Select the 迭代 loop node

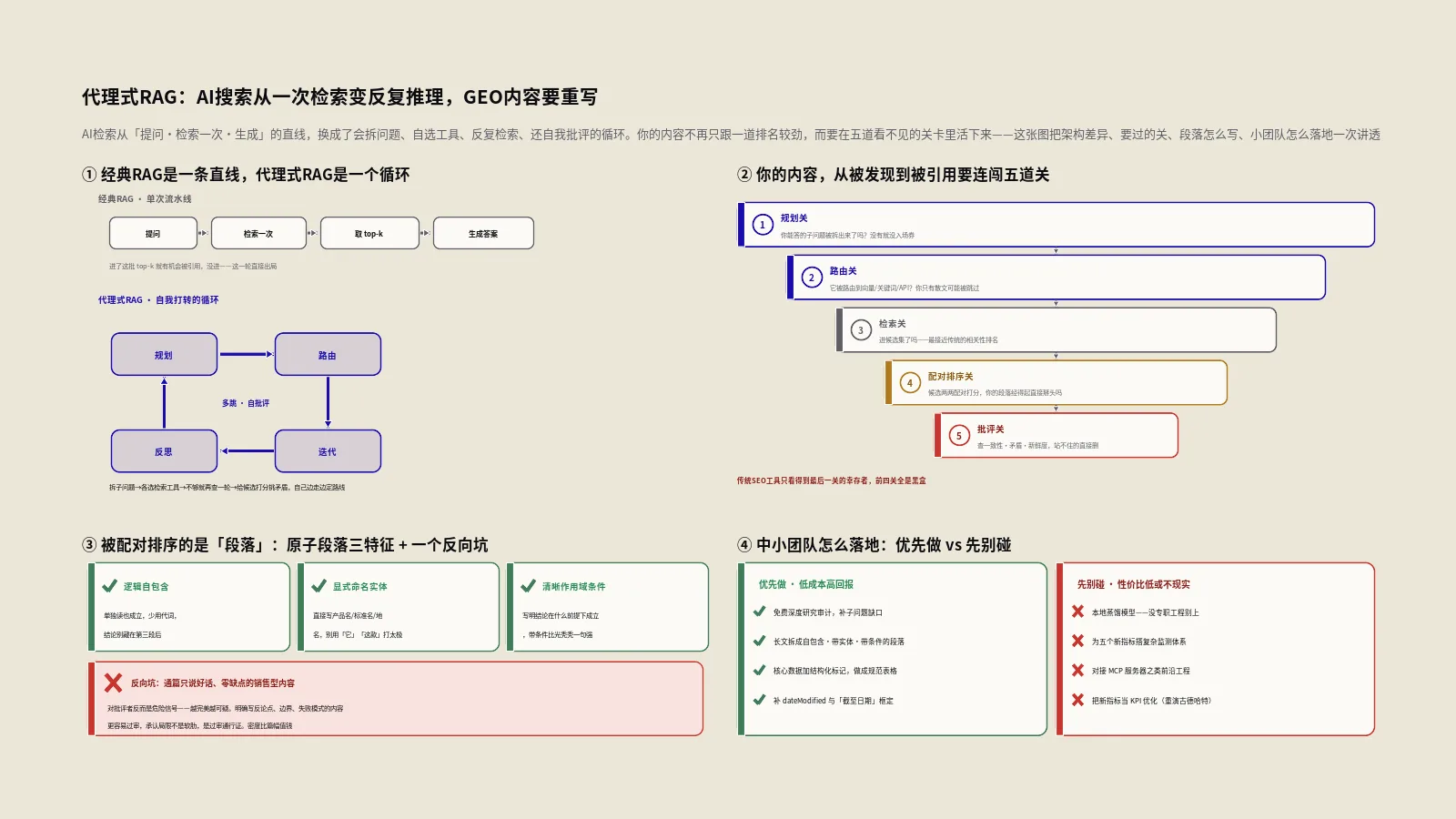[x=328, y=450]
